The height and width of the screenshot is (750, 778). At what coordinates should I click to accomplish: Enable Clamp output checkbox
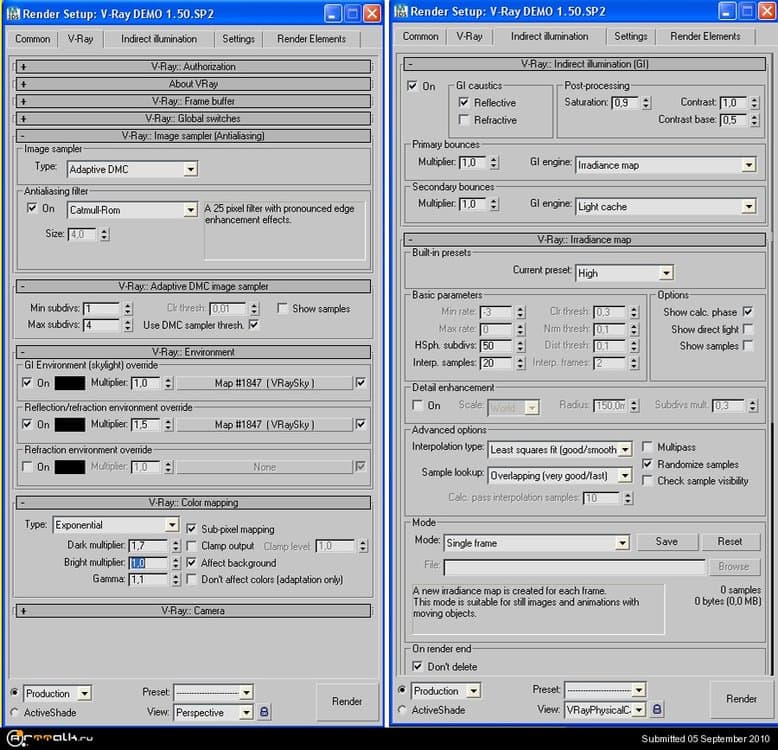coord(192,546)
